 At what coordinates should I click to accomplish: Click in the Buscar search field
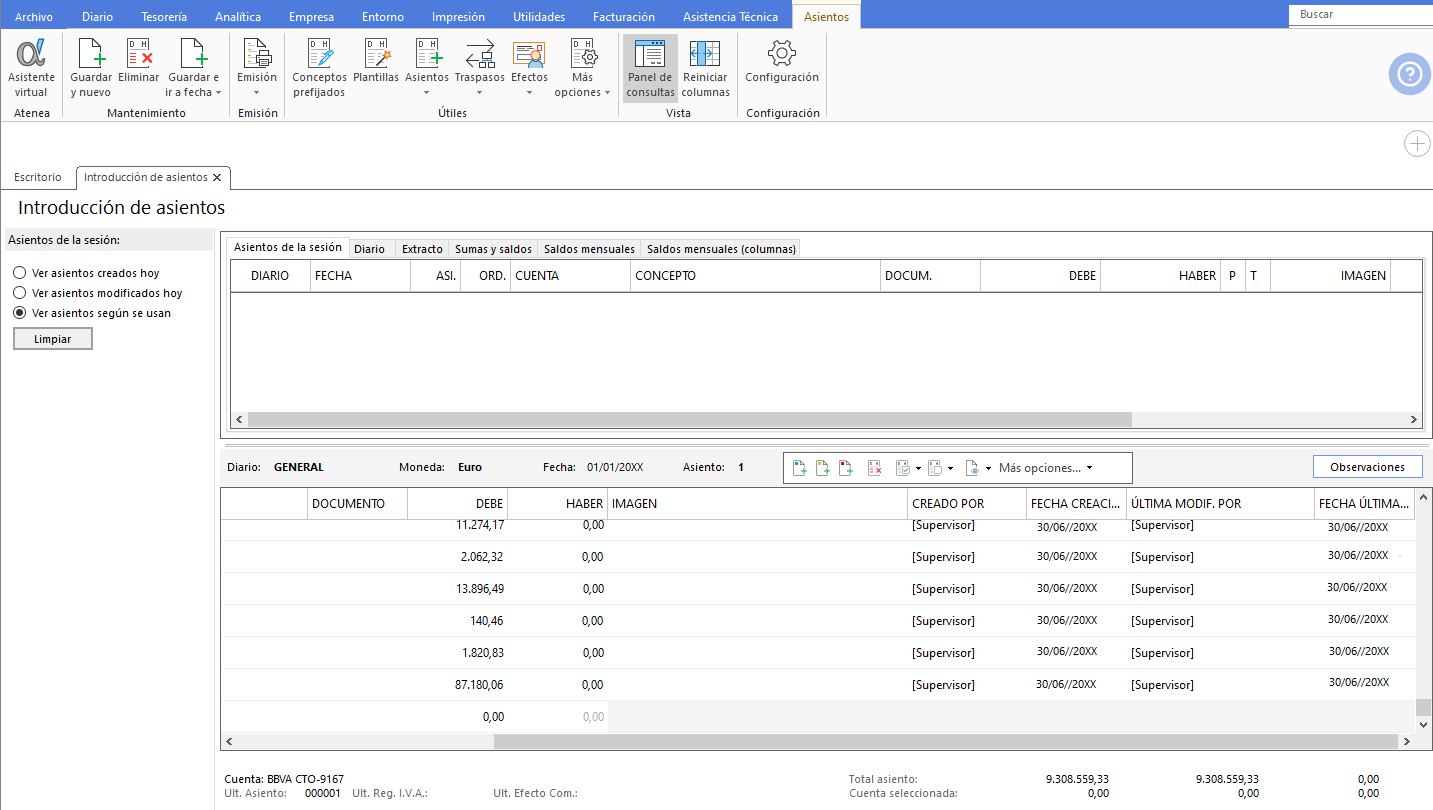point(1360,15)
